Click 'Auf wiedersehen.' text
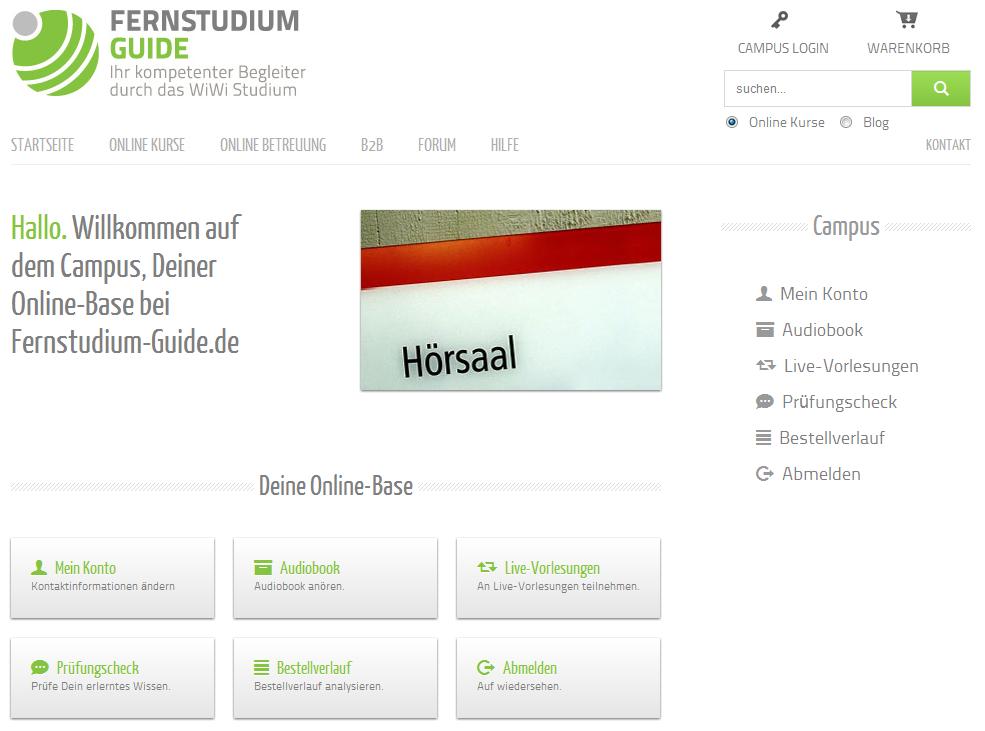Screen dimensions: 985x731 point(519,686)
